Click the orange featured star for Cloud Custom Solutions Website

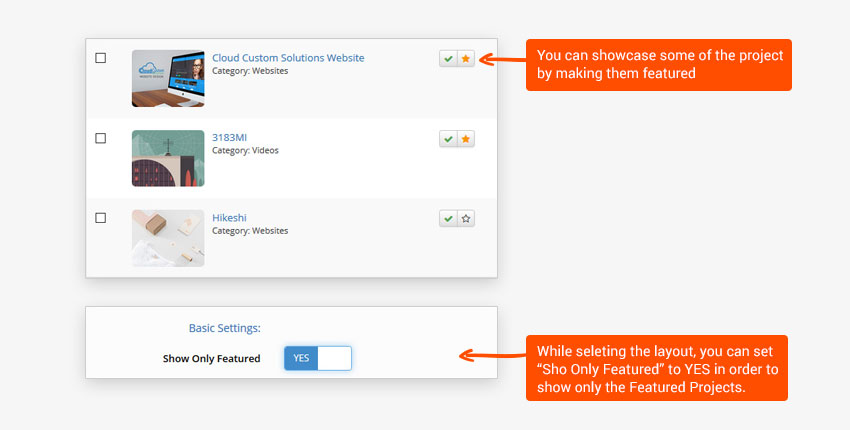[466, 59]
